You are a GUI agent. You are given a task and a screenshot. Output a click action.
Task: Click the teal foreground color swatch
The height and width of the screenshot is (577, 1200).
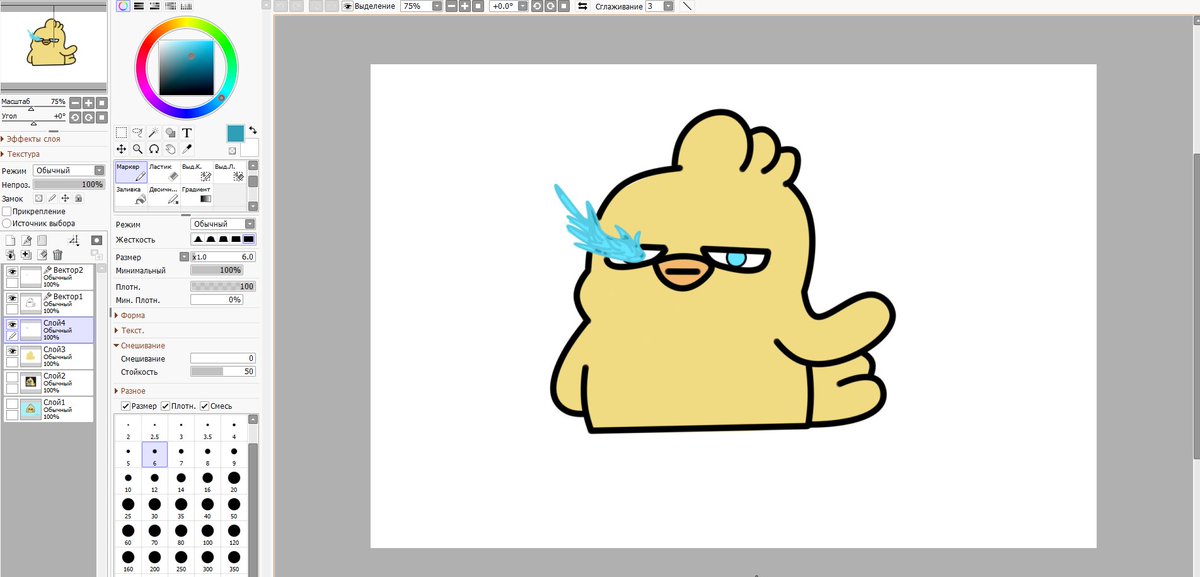[x=236, y=133]
